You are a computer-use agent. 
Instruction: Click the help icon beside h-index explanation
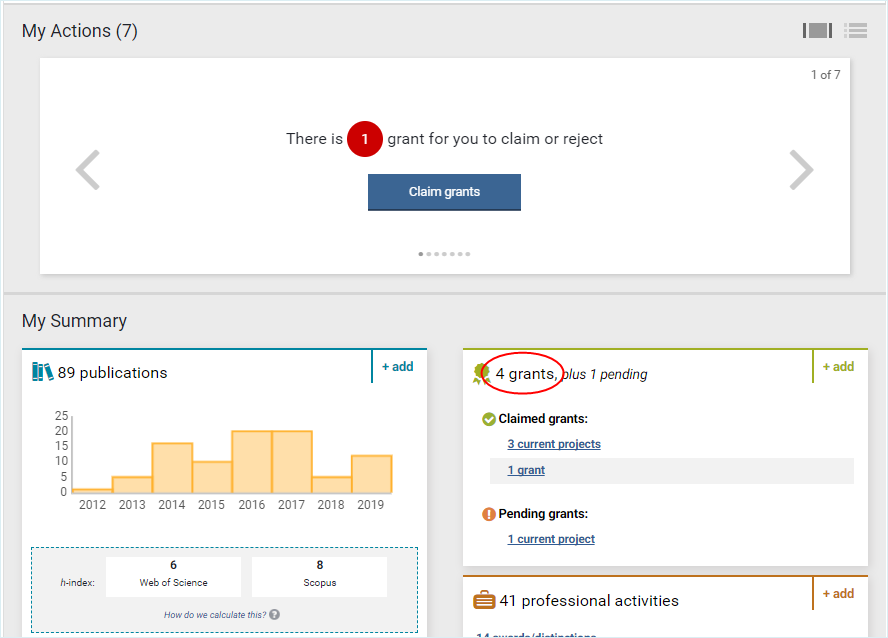274,615
